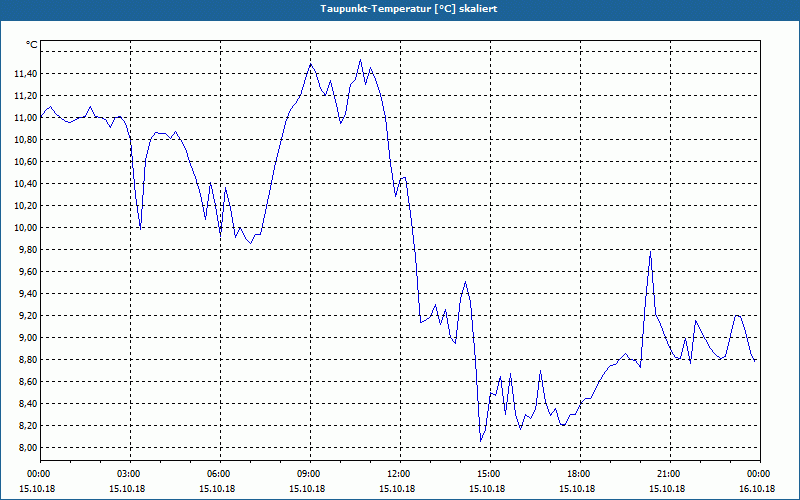Click the 9,00 y-axis label

pyautogui.click(x=28, y=338)
